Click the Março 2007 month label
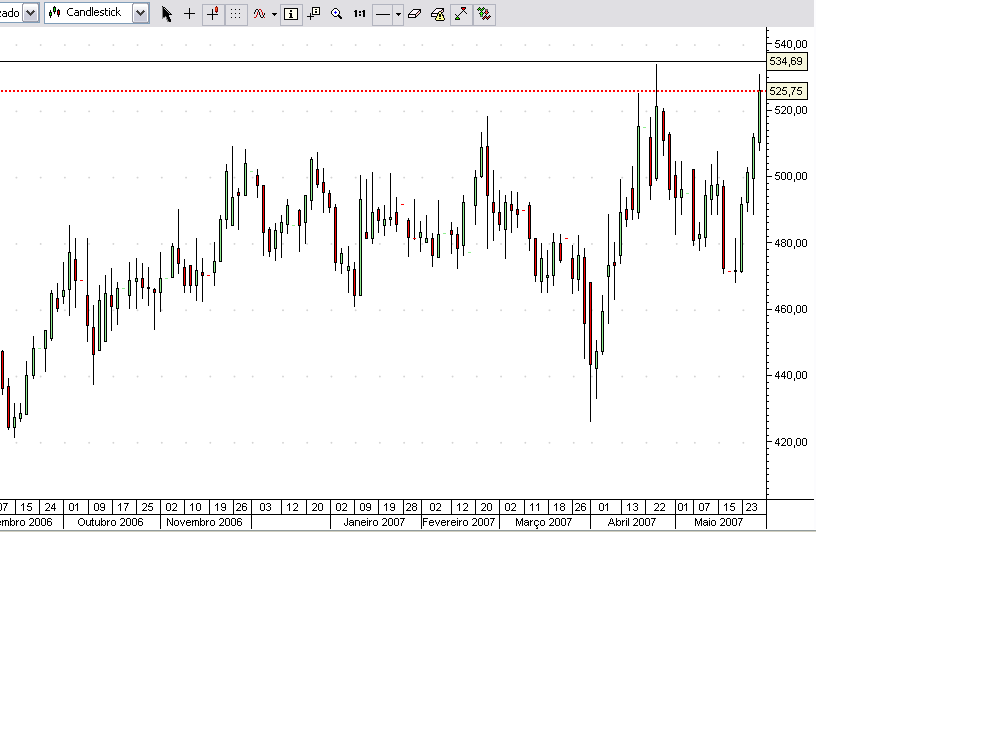 point(543,522)
